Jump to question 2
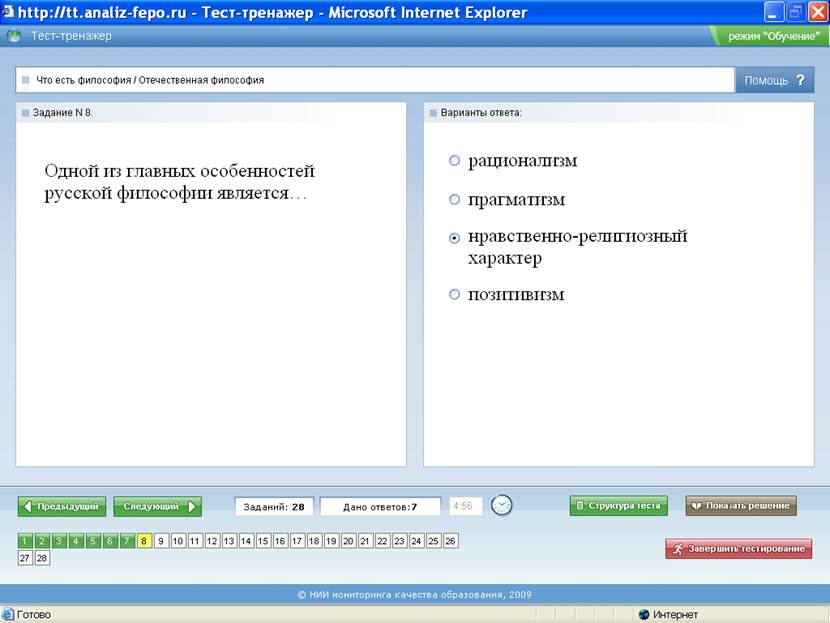The width and height of the screenshot is (830, 623). pos(42,541)
